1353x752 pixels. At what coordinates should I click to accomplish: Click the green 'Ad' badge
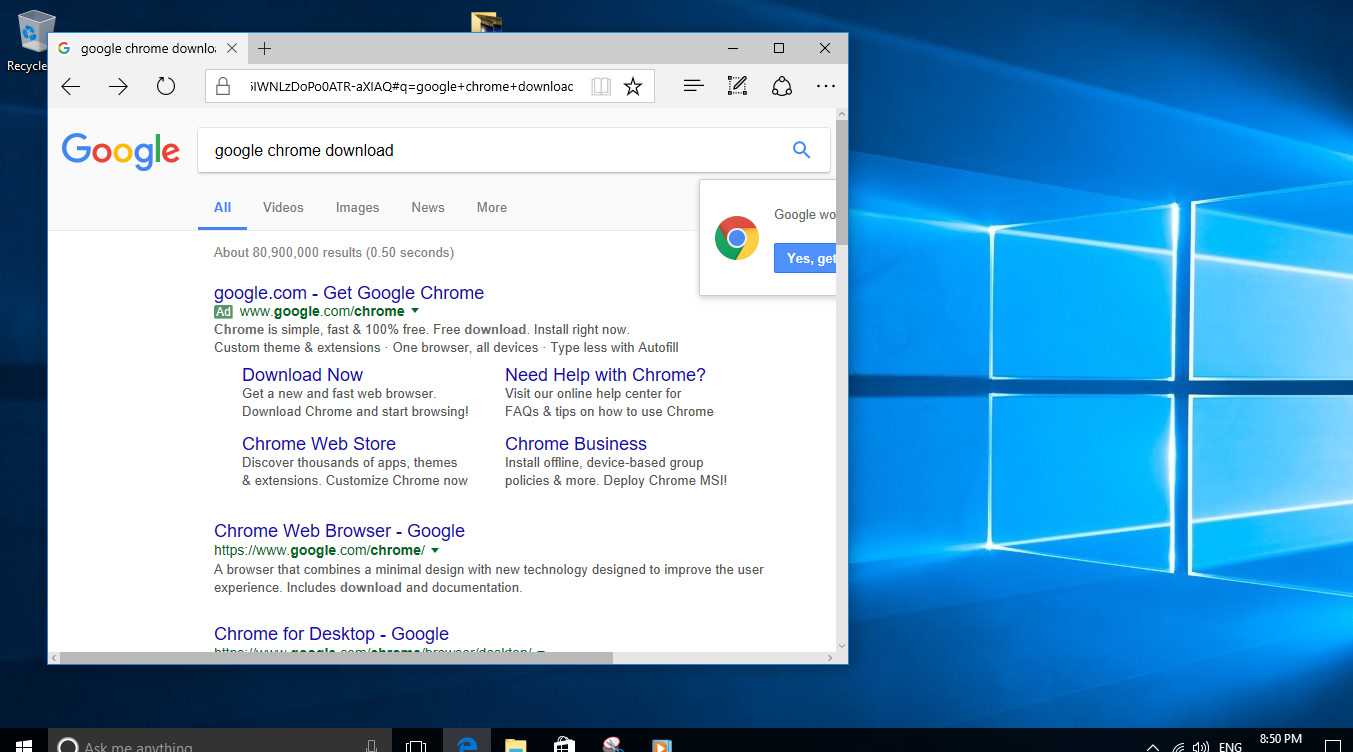point(224,312)
